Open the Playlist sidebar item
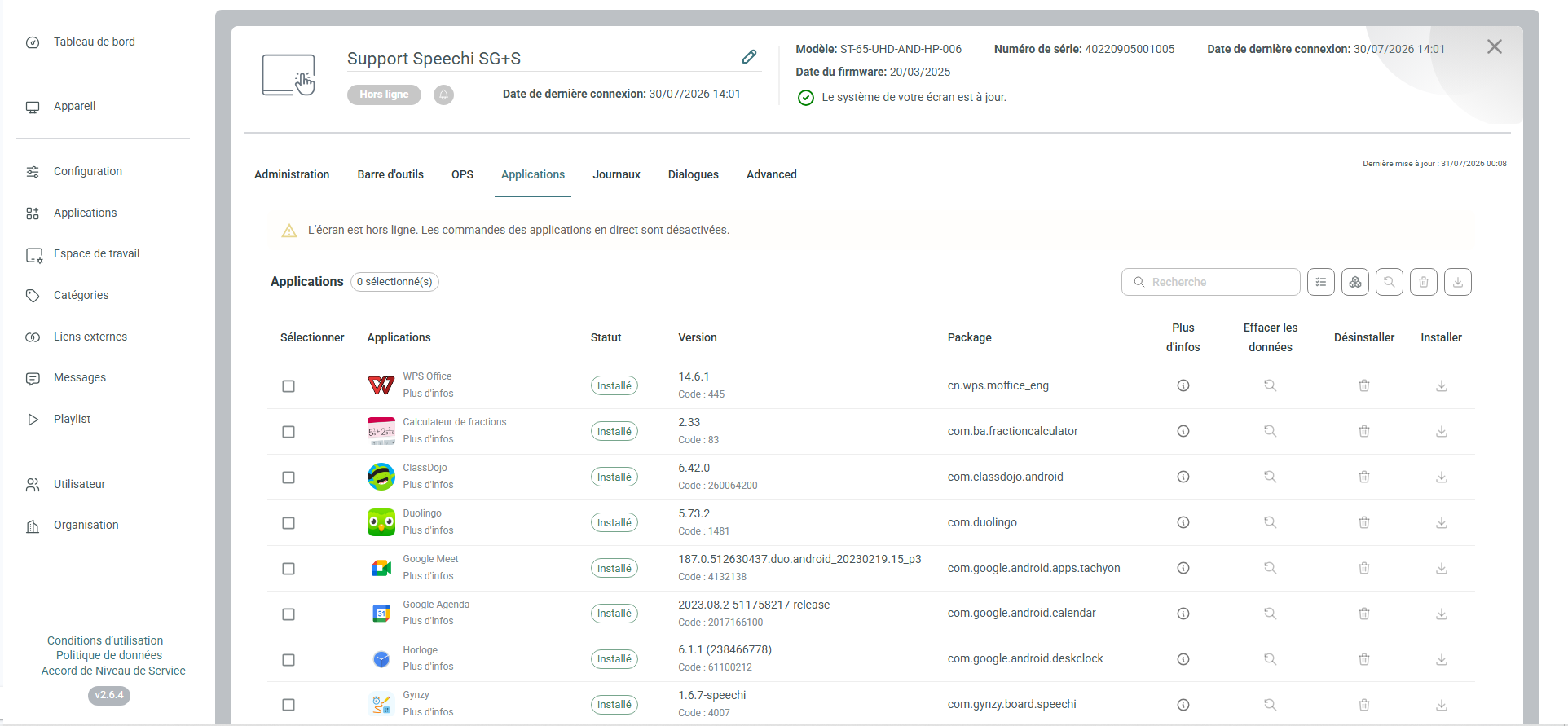The image size is (1568, 726). pos(72,419)
